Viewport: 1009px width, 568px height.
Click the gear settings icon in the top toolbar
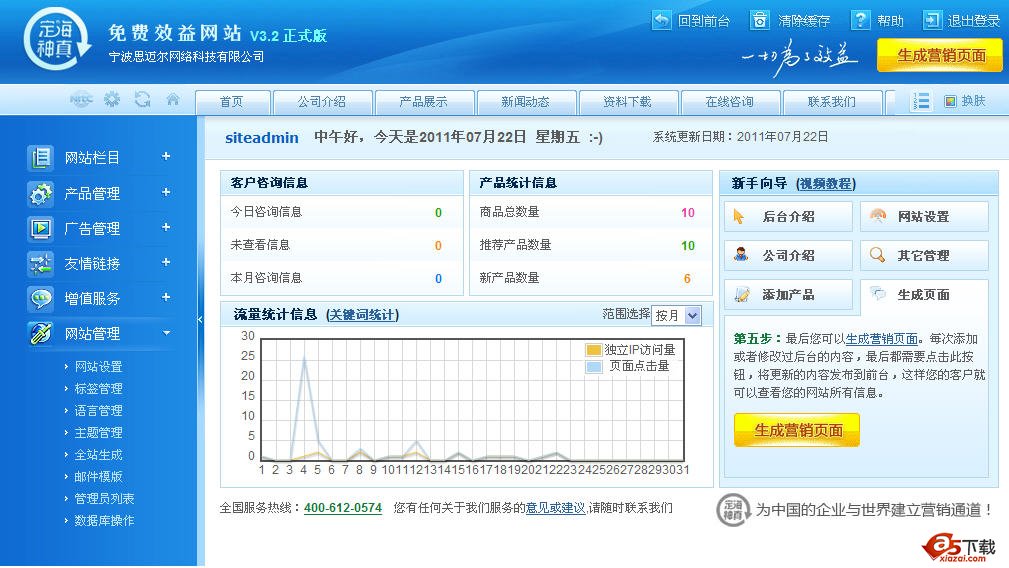tap(112, 100)
